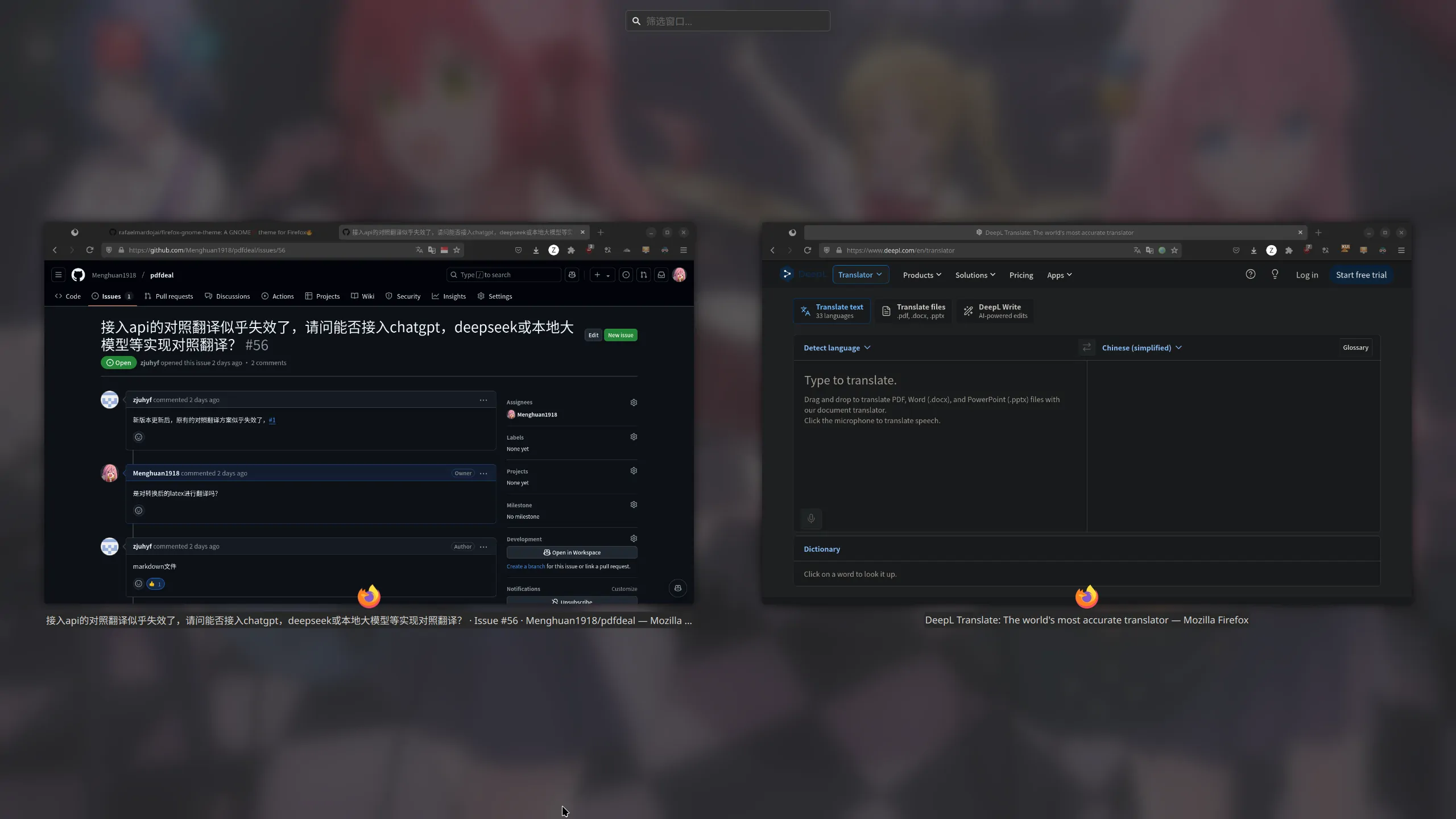1456x819 pixels.
Task: Toggle thumbs up reaction on markdown comment
Action: (x=155, y=584)
